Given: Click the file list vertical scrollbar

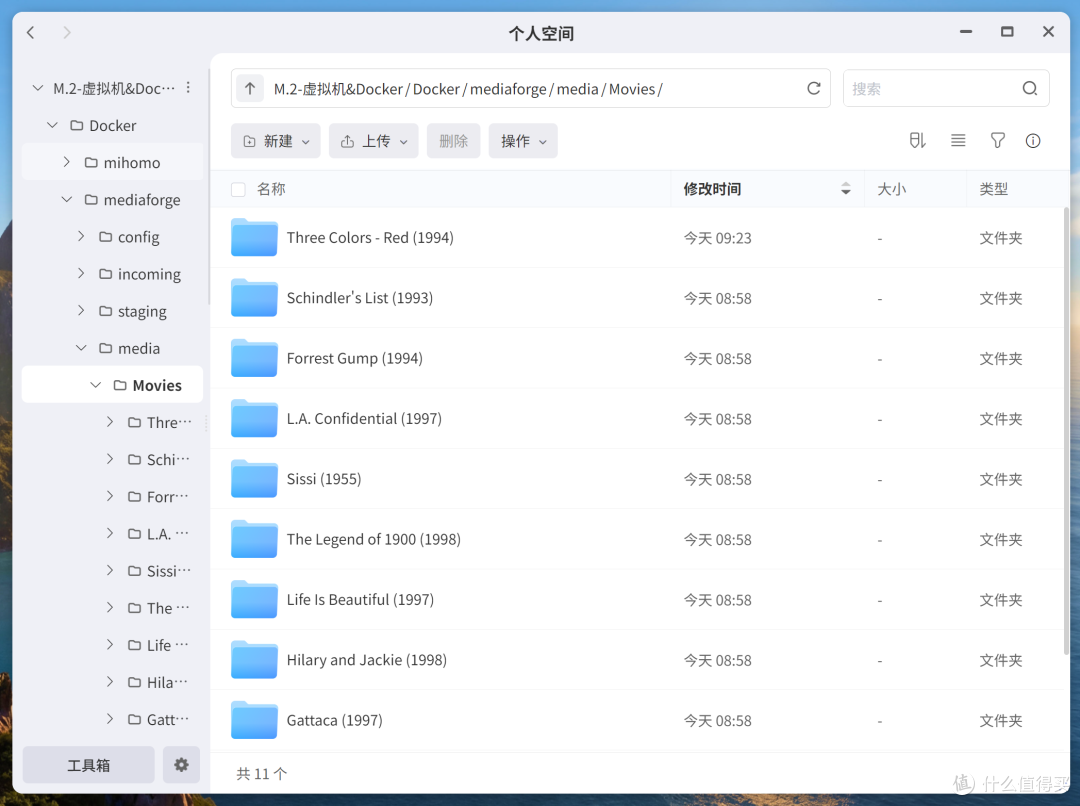Looking at the screenshot, I should tap(1066, 431).
